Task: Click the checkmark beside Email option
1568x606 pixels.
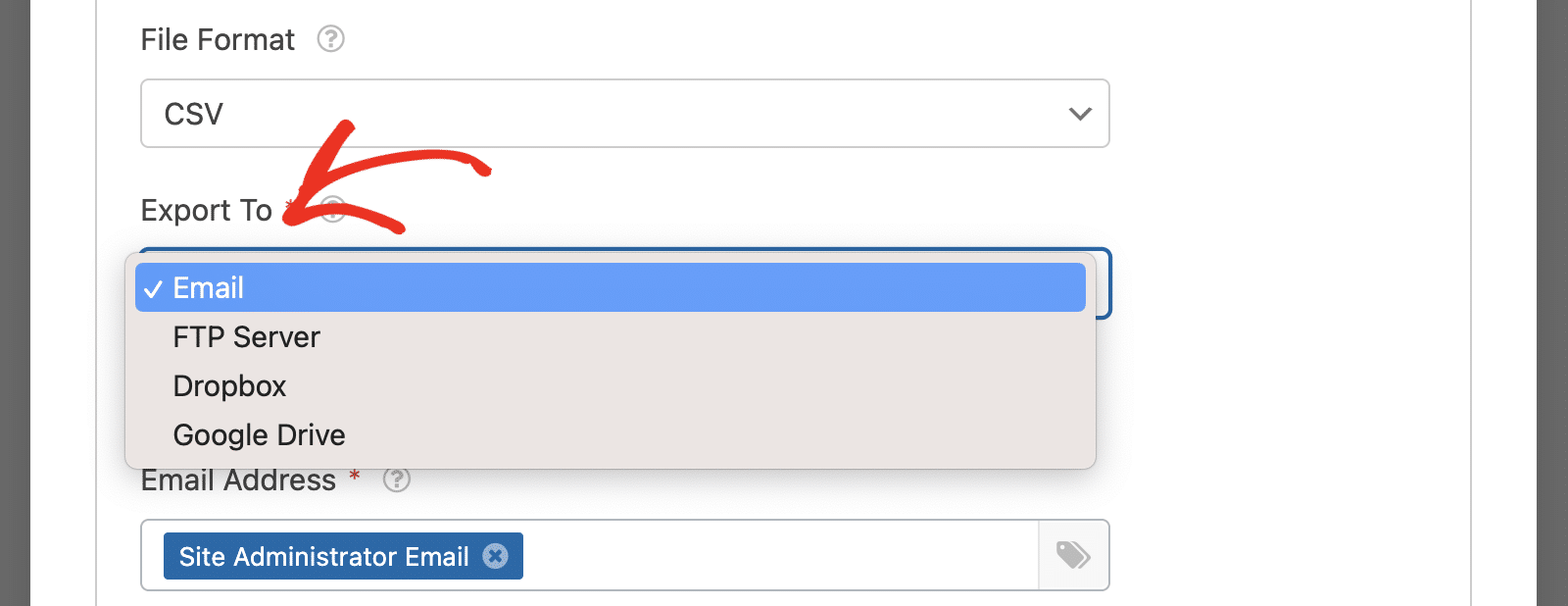Action: coord(153,288)
